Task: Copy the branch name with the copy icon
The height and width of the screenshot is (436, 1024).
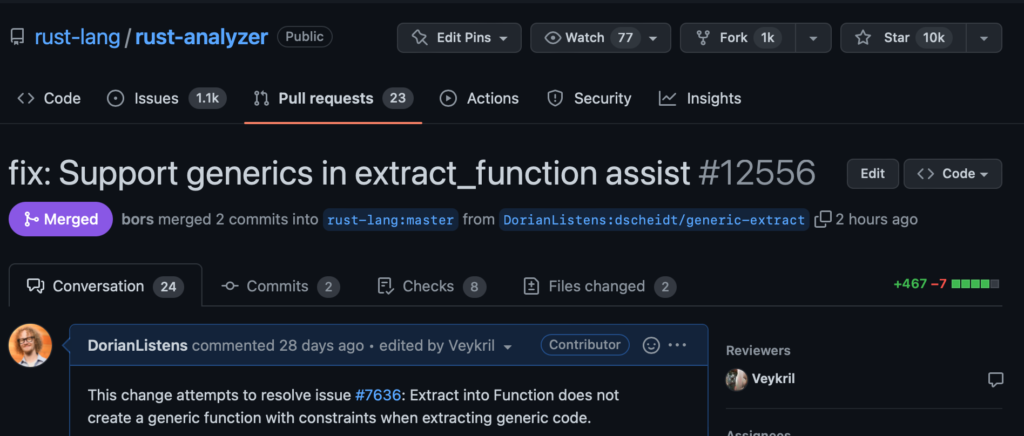Action: pos(823,219)
